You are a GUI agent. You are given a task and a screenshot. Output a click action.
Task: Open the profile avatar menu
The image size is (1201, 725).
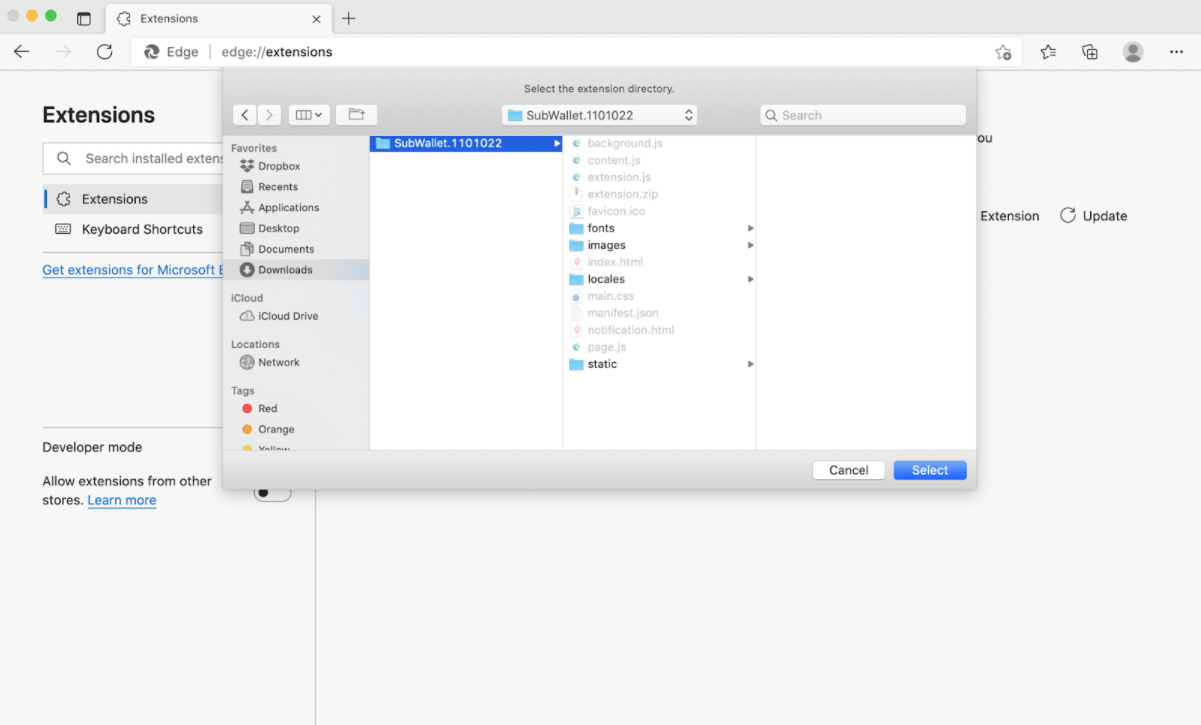[x=1133, y=52]
